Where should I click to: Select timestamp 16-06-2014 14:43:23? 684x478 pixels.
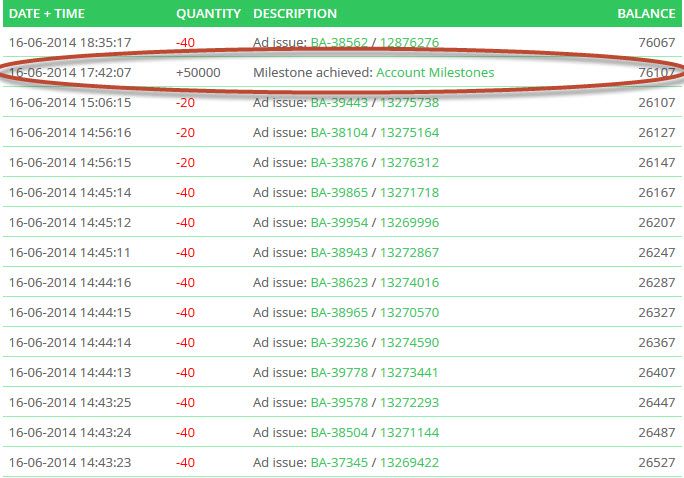click(70, 463)
